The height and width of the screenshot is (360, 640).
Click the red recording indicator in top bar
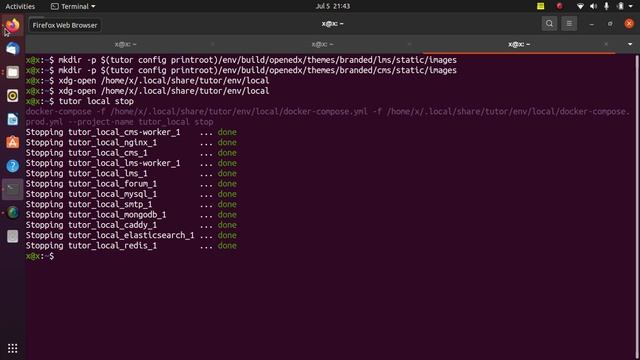(560, 6)
